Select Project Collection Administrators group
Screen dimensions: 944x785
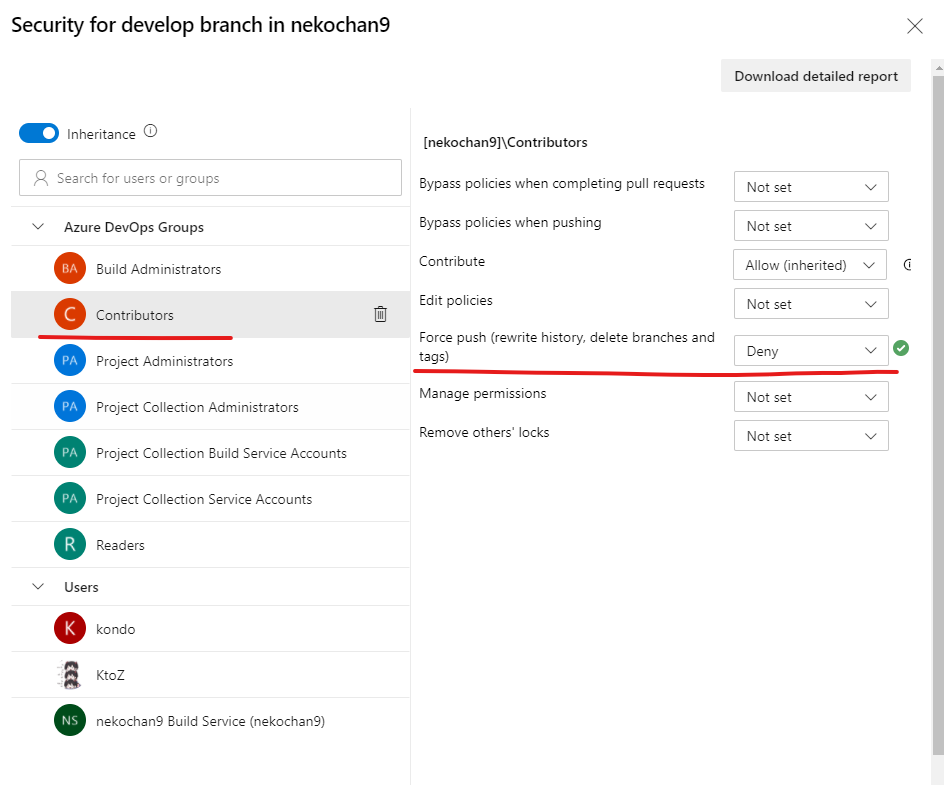coord(210,406)
